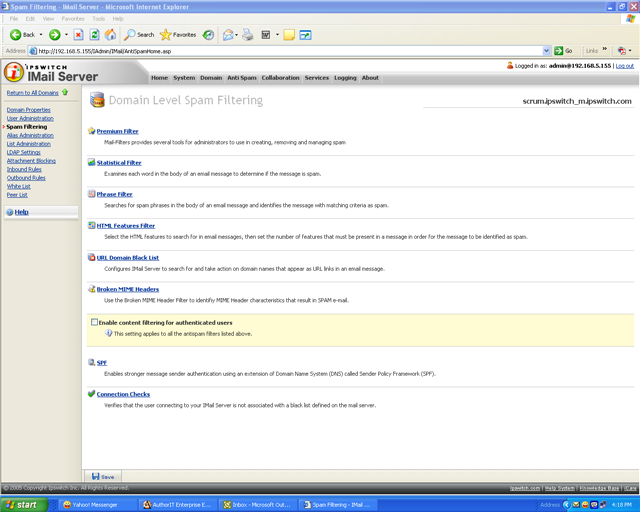Click in the browser address URL field
This screenshot has width=640, height=512.
coord(290,51)
